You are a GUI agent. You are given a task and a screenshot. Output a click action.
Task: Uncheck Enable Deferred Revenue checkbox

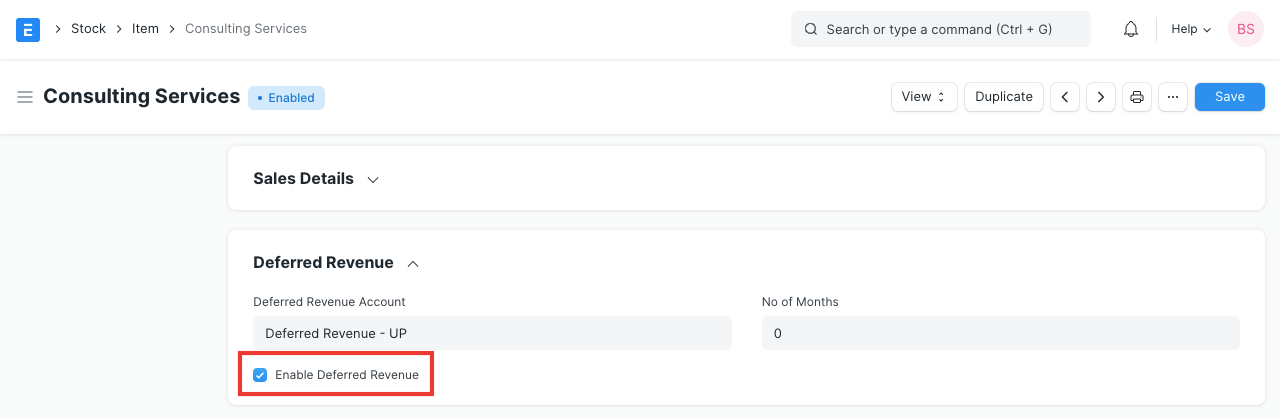pos(260,375)
